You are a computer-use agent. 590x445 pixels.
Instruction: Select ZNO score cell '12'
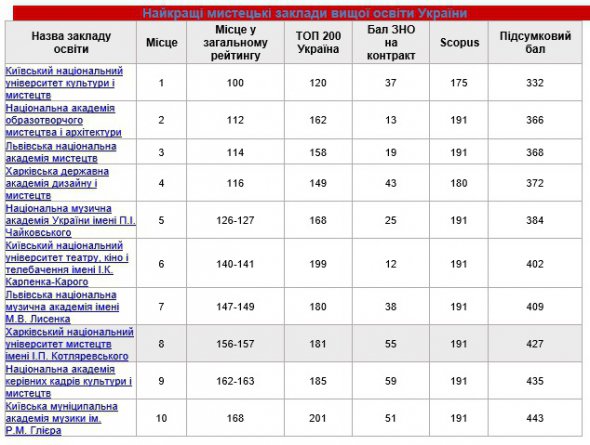tap(391, 263)
